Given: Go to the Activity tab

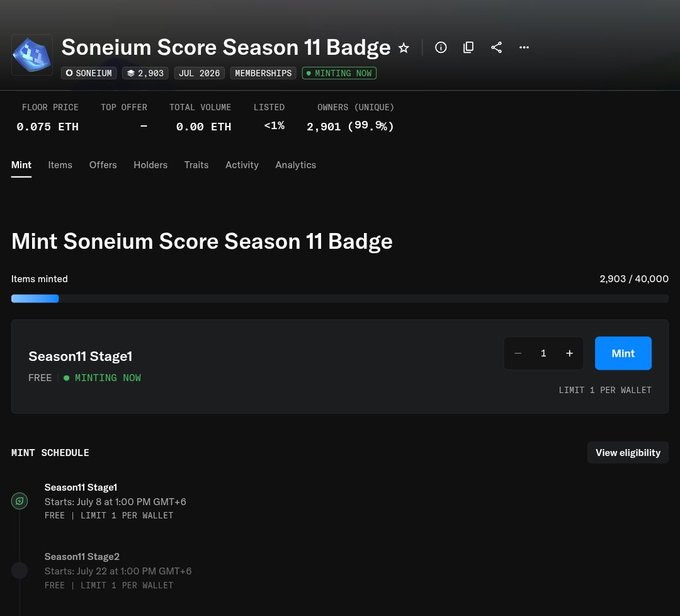Looking at the screenshot, I should (242, 165).
